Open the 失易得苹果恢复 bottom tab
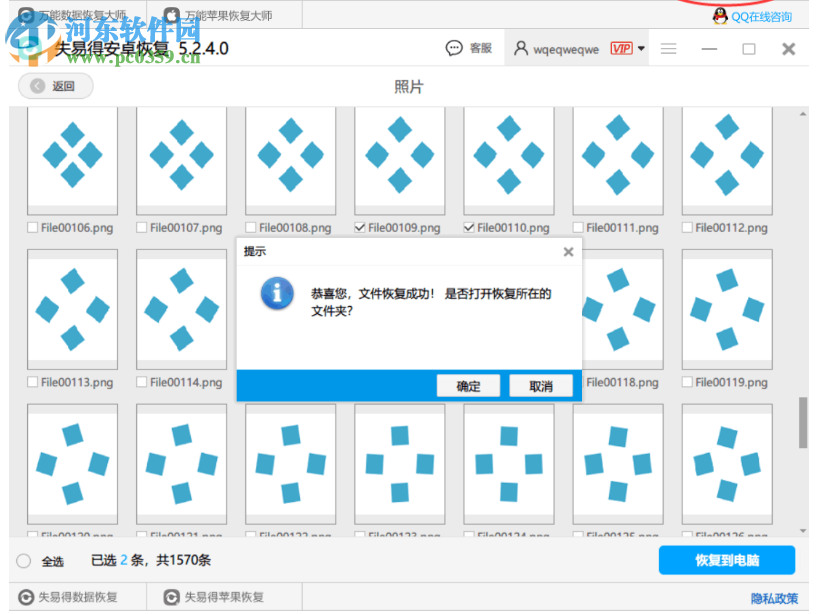The image size is (823, 614). 224,597
